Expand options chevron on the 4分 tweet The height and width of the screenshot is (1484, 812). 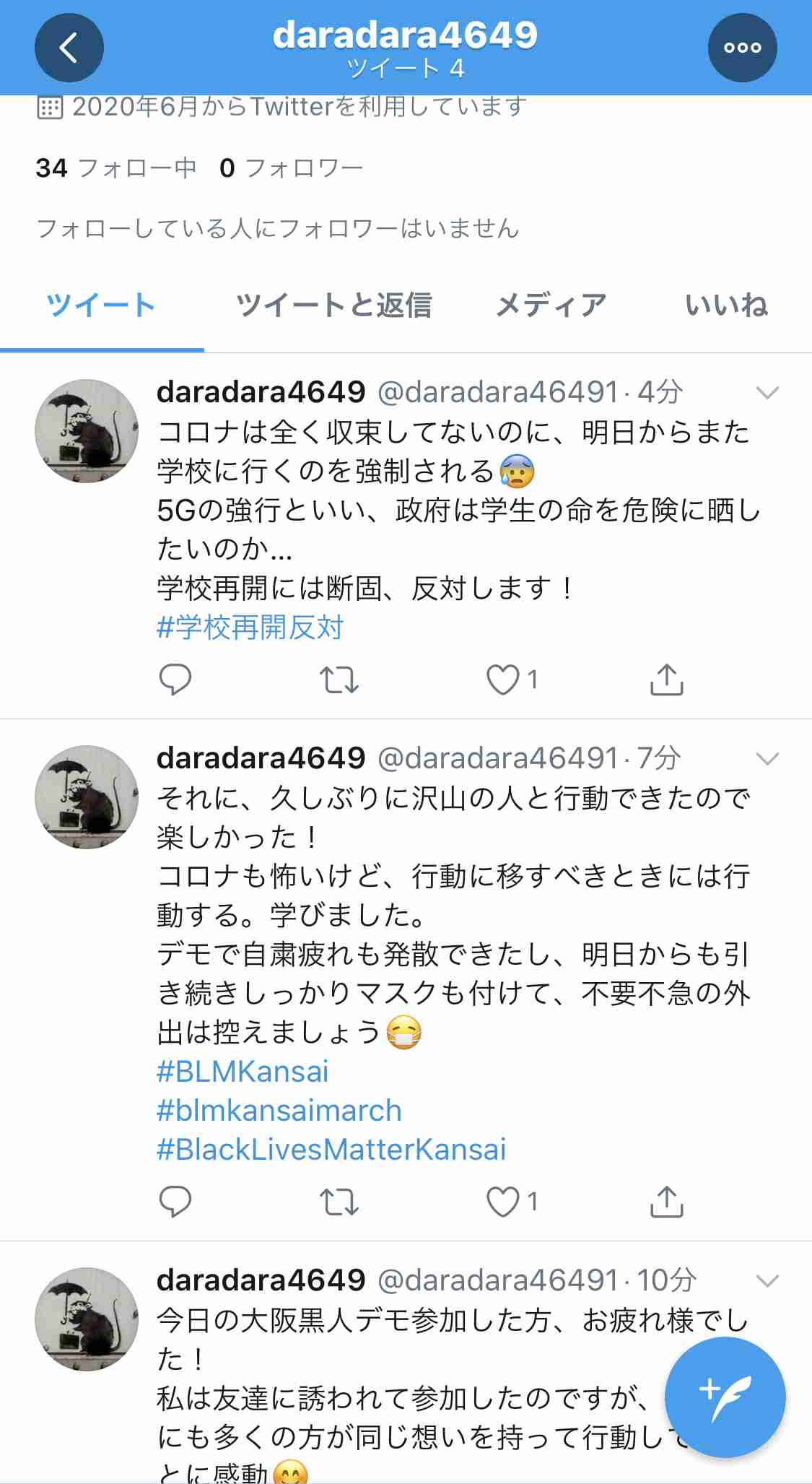[x=767, y=392]
